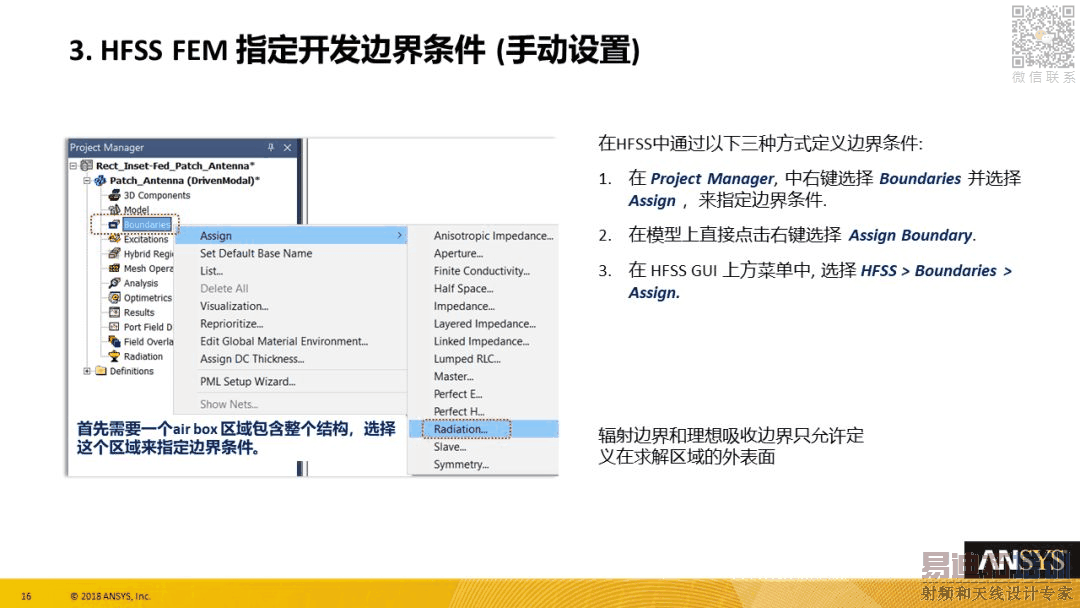Click the Excitations tree icon
1080x608 pixels.
click(114, 239)
